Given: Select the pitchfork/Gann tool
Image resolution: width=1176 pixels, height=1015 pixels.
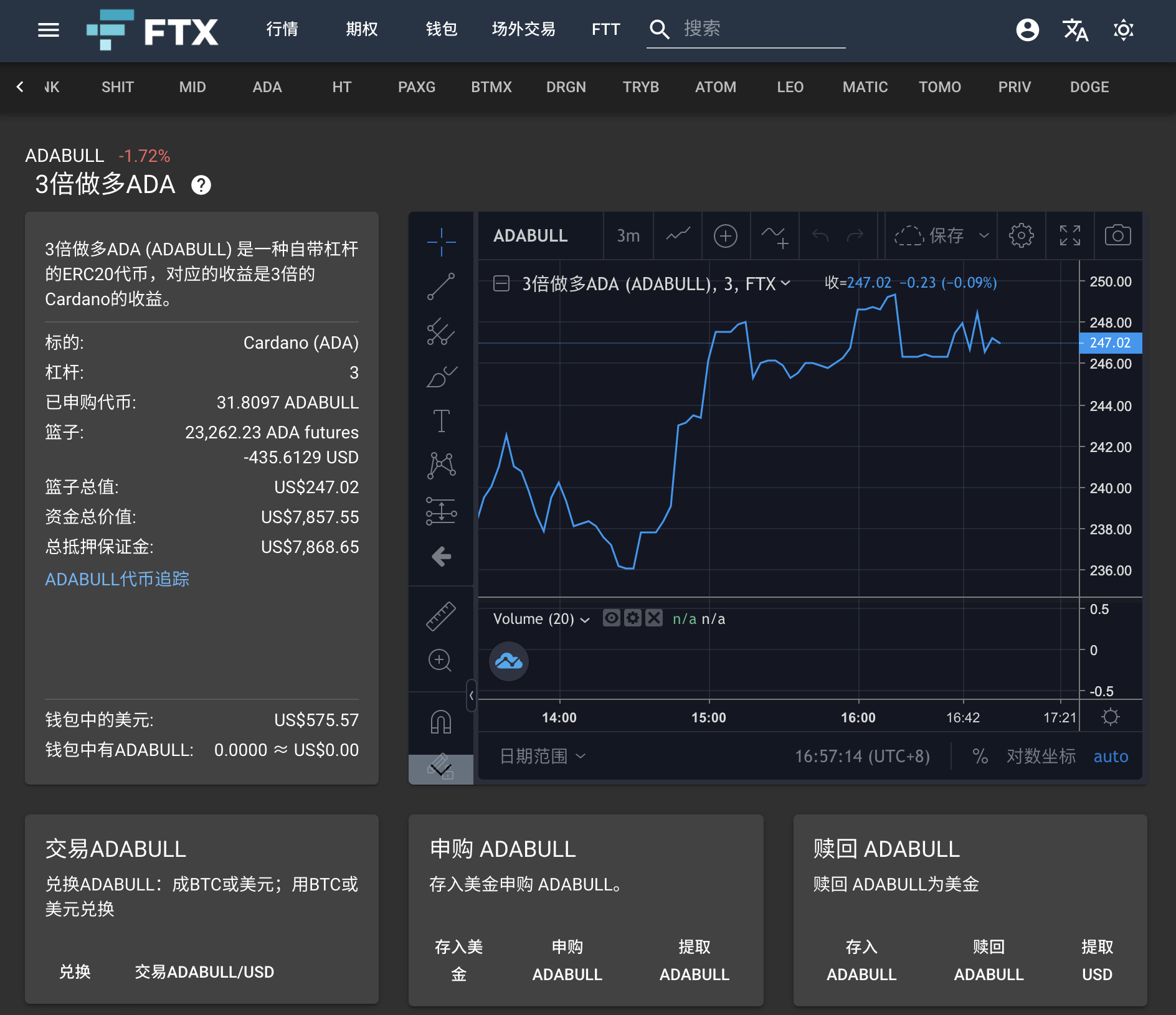Looking at the screenshot, I should (441, 331).
